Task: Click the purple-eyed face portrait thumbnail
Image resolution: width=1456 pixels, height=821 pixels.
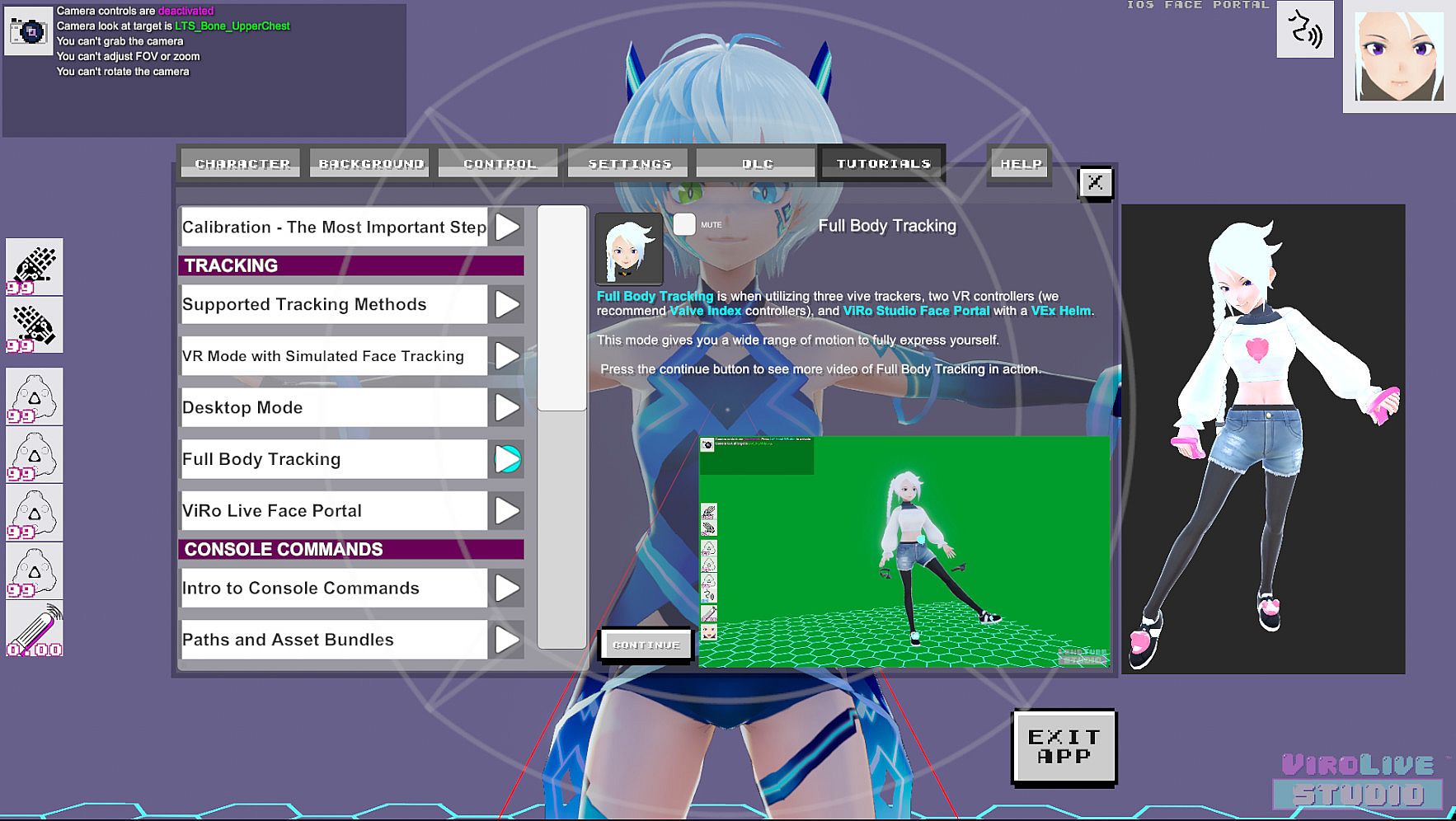Action: (x=1399, y=56)
